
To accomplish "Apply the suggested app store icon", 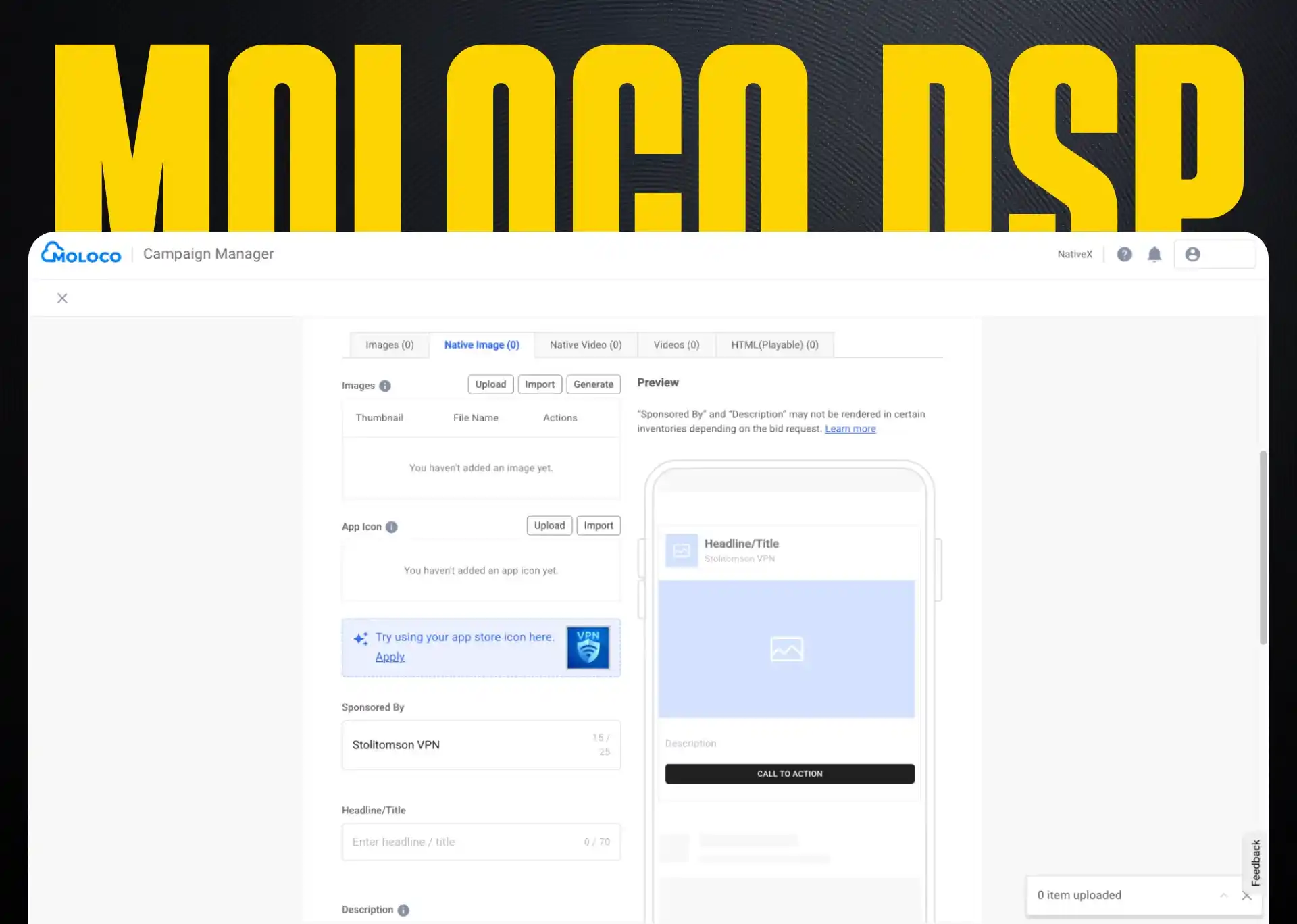I will click(x=390, y=657).
